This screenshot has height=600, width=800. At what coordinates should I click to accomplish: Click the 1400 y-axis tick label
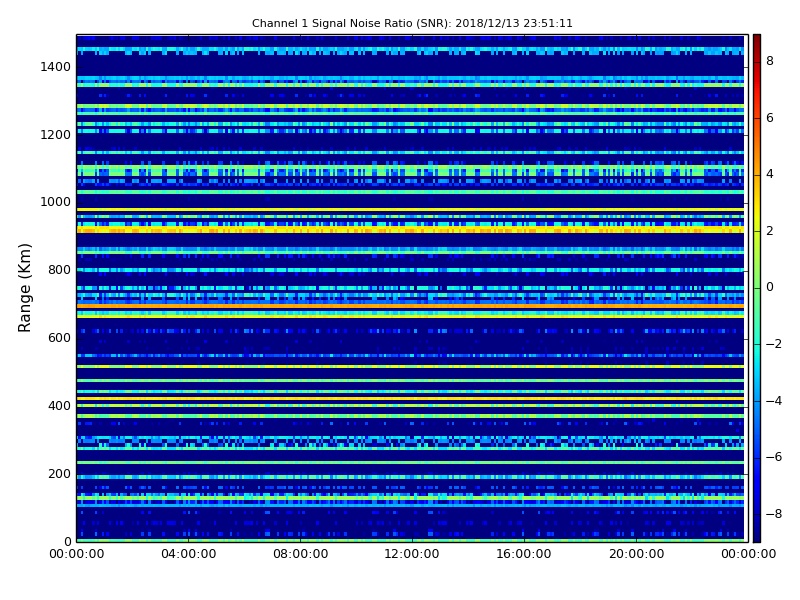point(56,67)
